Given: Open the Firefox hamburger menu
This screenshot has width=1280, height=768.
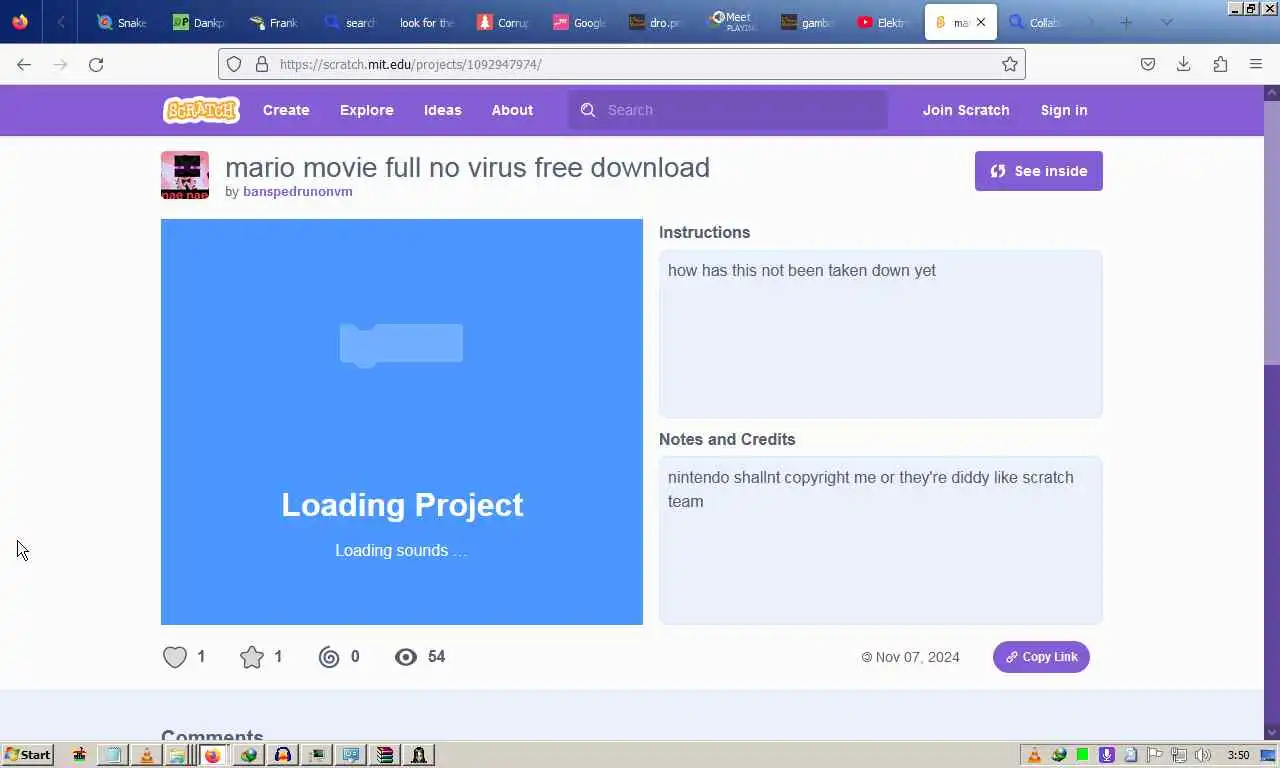Looking at the screenshot, I should (1256, 64).
